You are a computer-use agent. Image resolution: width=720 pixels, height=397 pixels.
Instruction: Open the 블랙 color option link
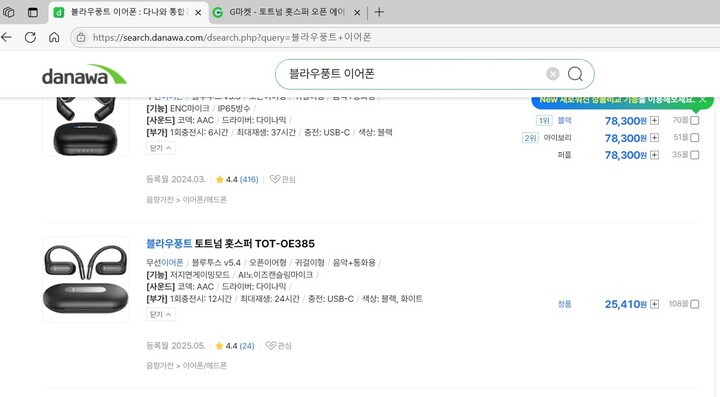click(x=564, y=120)
